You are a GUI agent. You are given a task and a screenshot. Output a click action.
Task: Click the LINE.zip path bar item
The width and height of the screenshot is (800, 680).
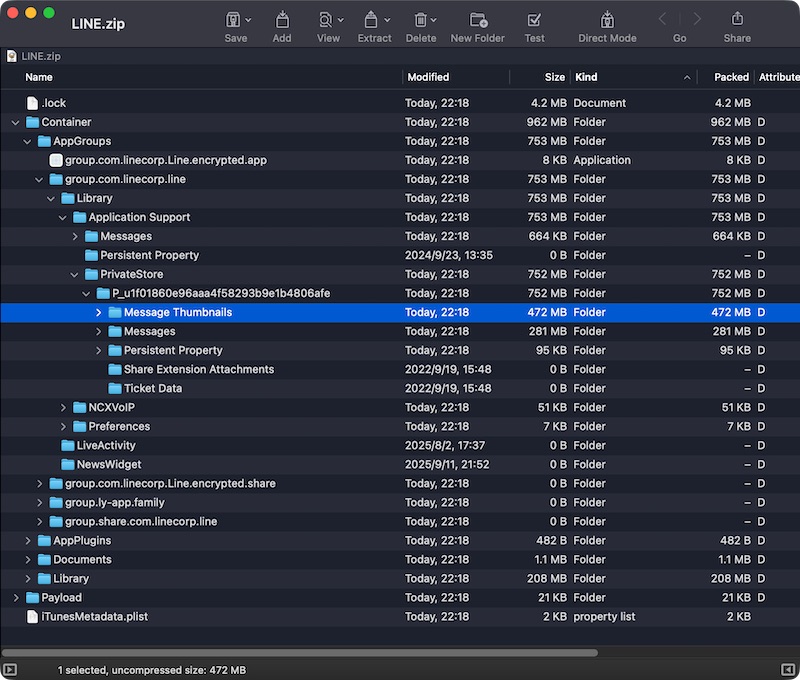[34, 56]
